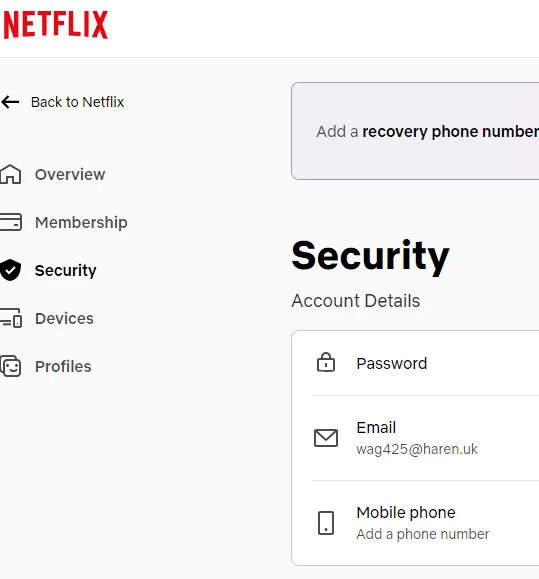Image resolution: width=539 pixels, height=579 pixels.
Task: Click the Mobile phone icon
Action: point(326,523)
